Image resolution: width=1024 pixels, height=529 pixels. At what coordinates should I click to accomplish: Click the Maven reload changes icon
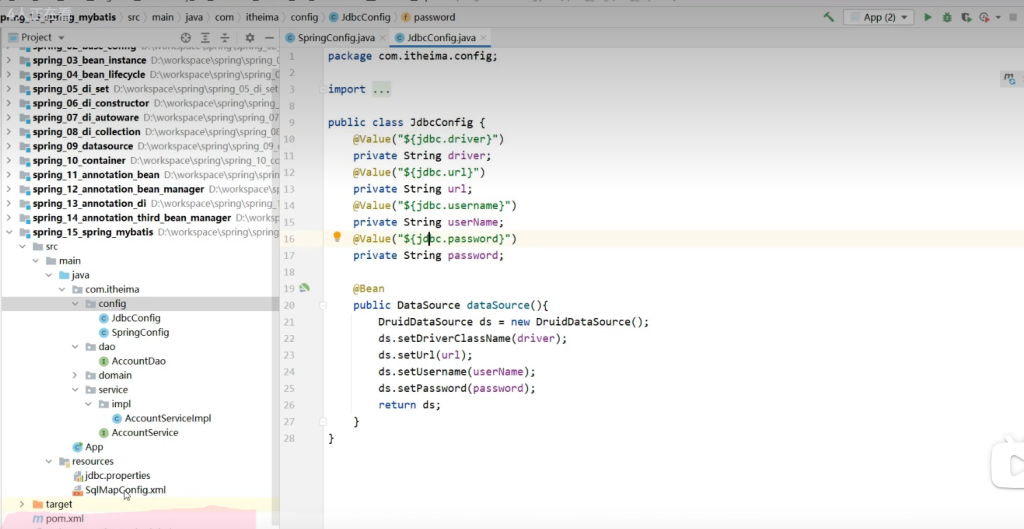click(x=1009, y=78)
